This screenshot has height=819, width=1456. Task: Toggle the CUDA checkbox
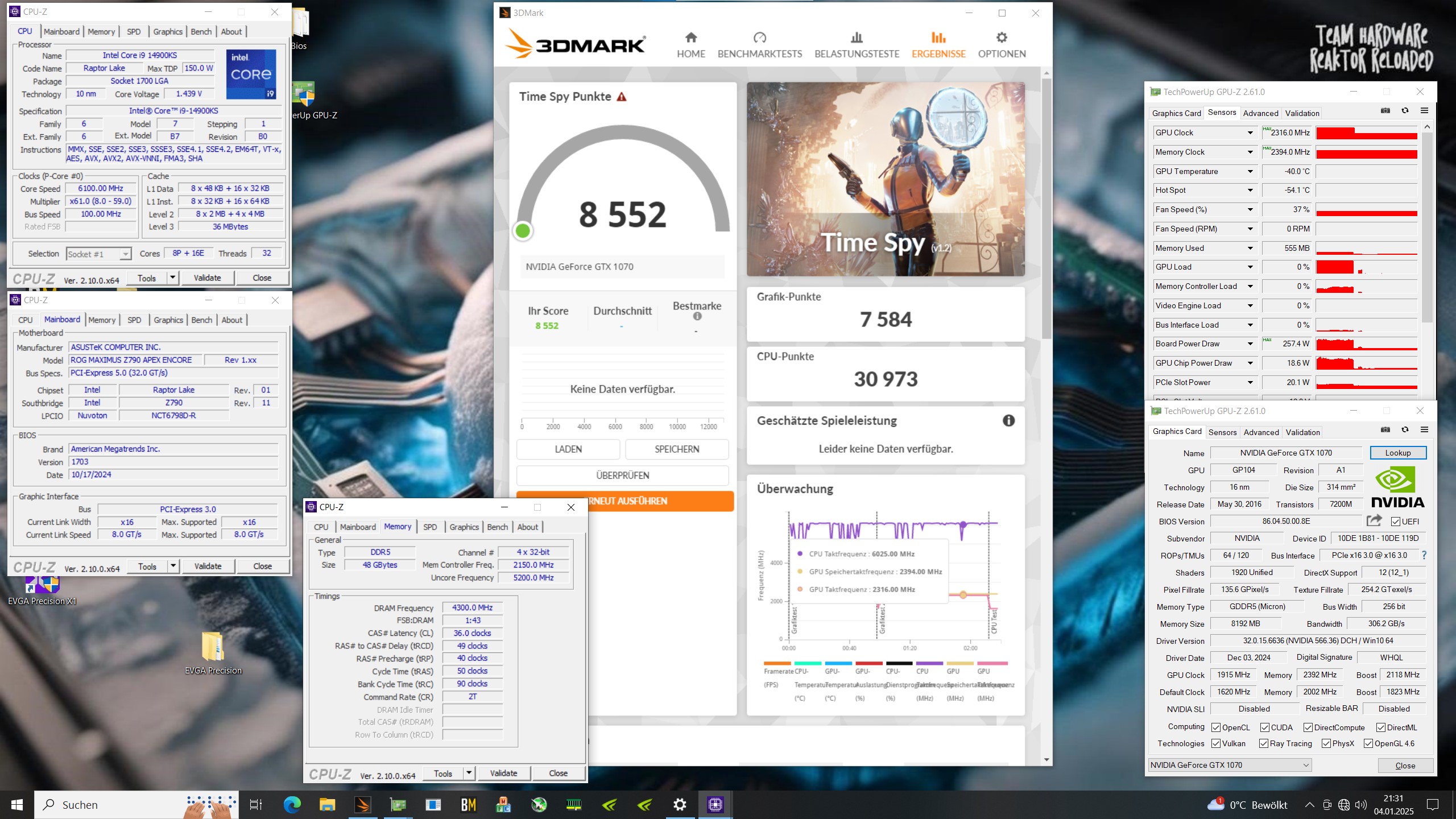pos(1265,727)
